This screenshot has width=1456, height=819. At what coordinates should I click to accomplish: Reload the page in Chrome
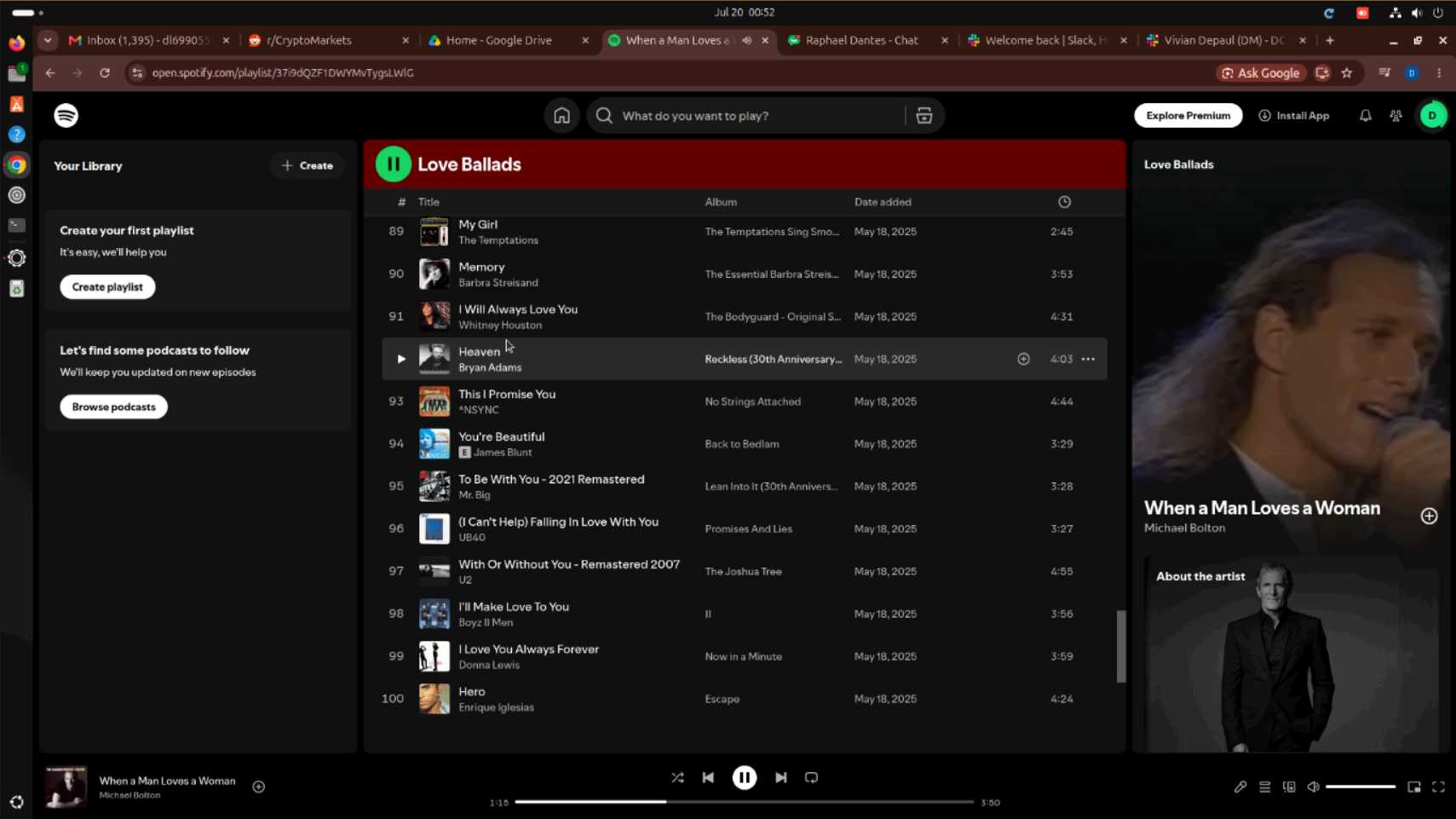click(105, 73)
